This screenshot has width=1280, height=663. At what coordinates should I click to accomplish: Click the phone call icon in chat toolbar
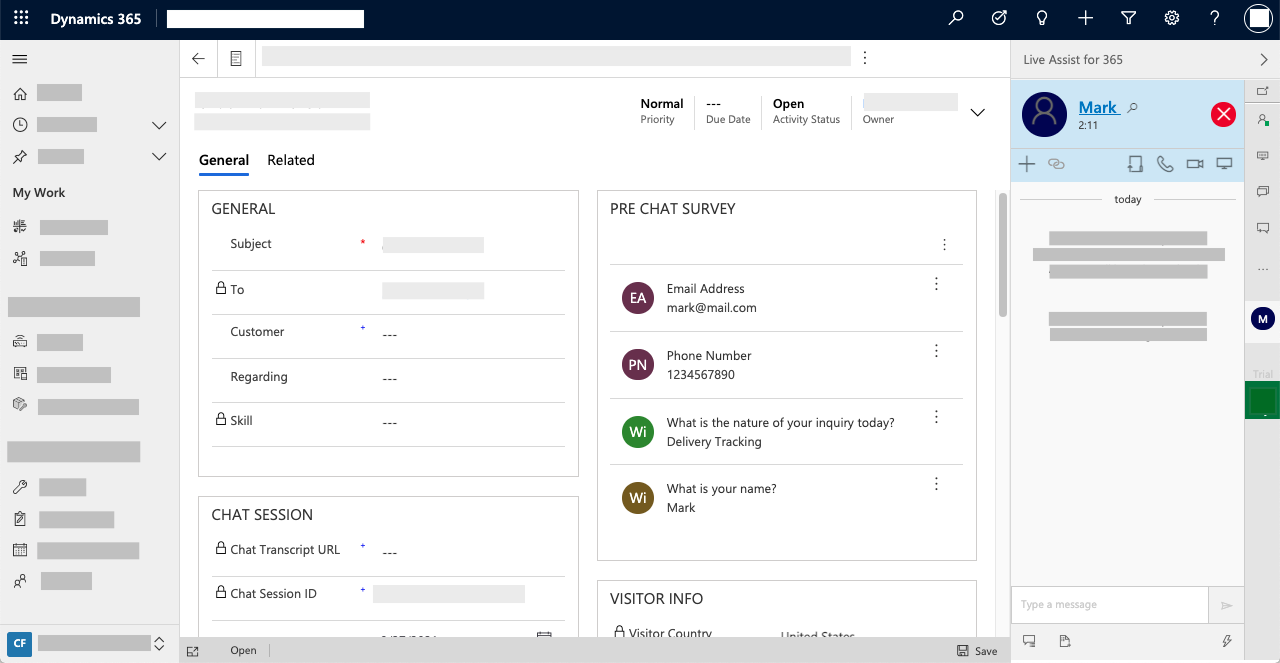1165,163
